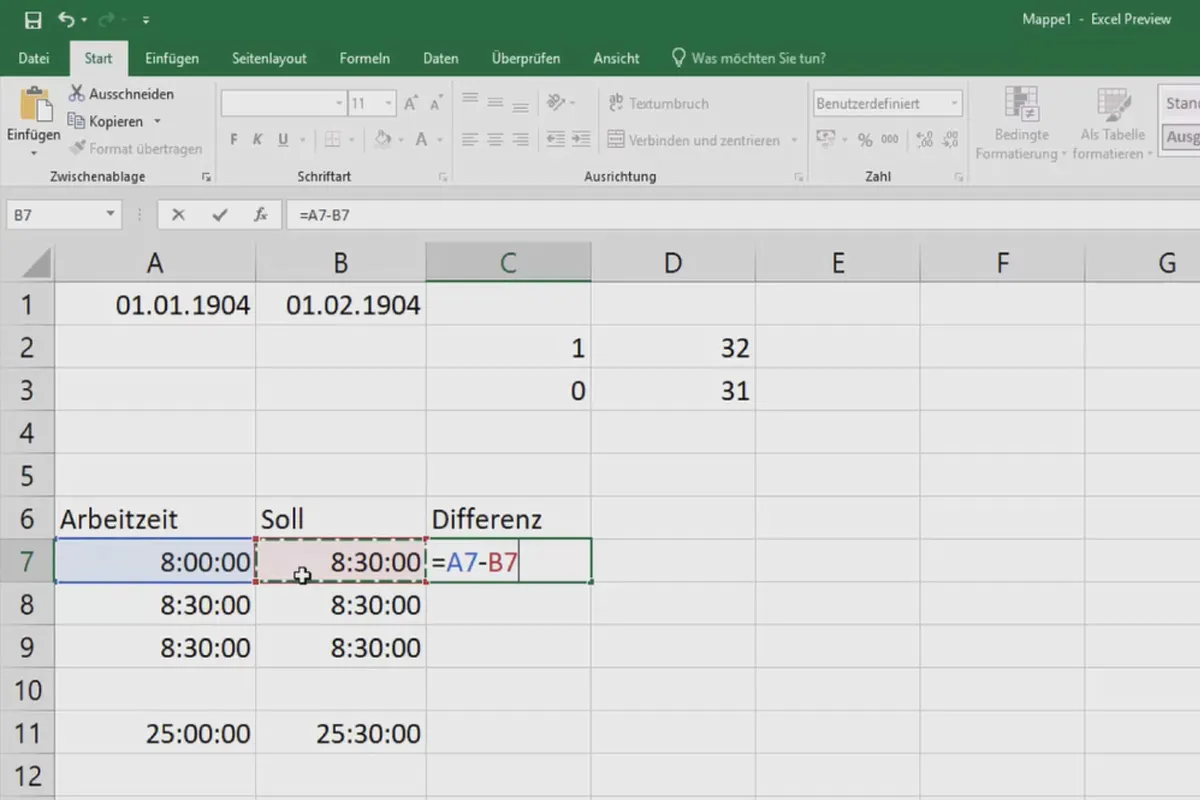Toggle Textumbruch wrap text

659,103
